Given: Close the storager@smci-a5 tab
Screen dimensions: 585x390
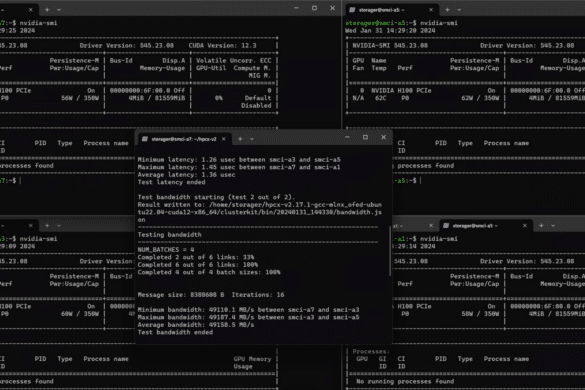Looking at the screenshot, I should tap(431, 10).
